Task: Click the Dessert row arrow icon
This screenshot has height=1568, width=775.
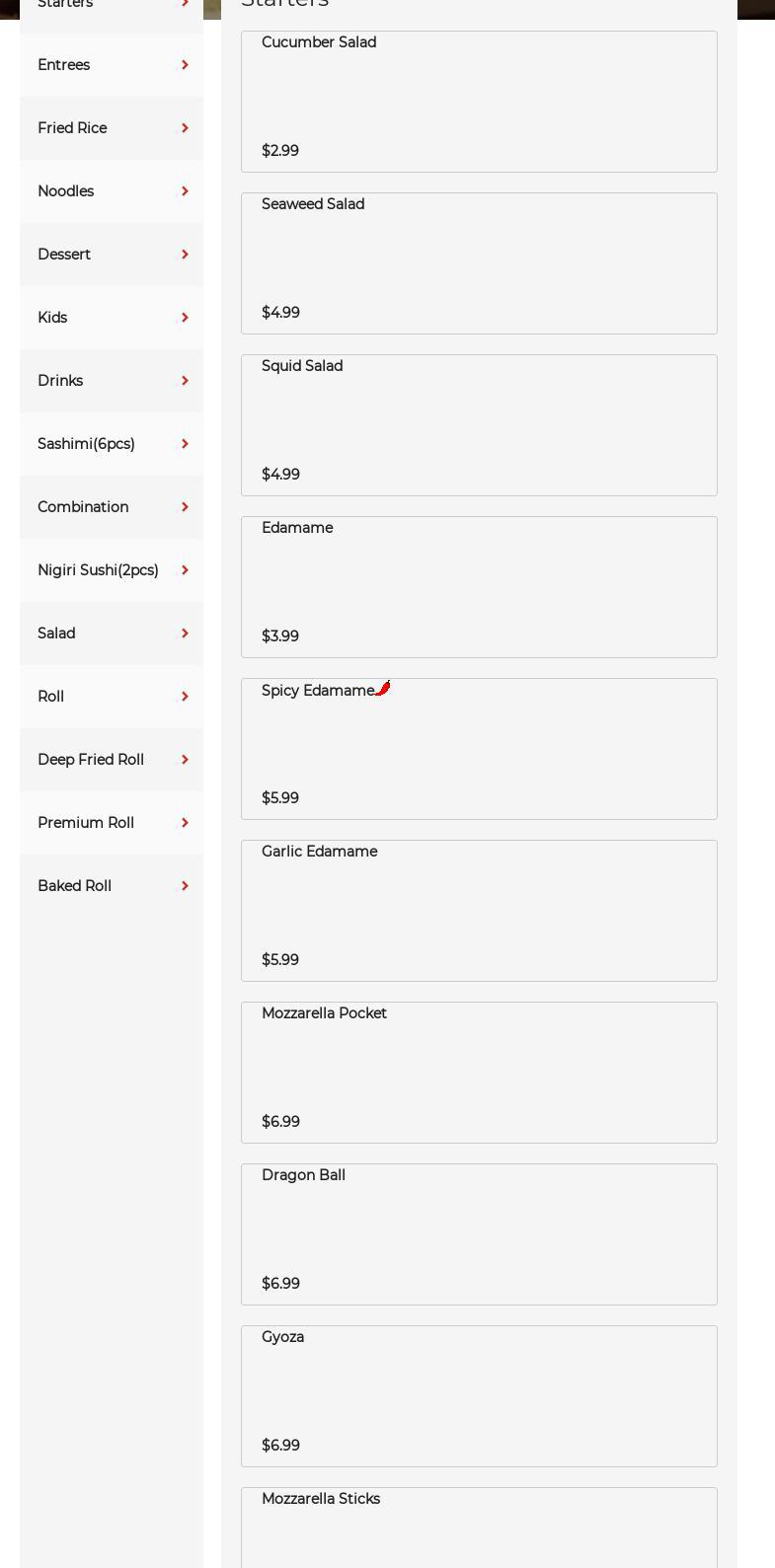Action: (185, 255)
